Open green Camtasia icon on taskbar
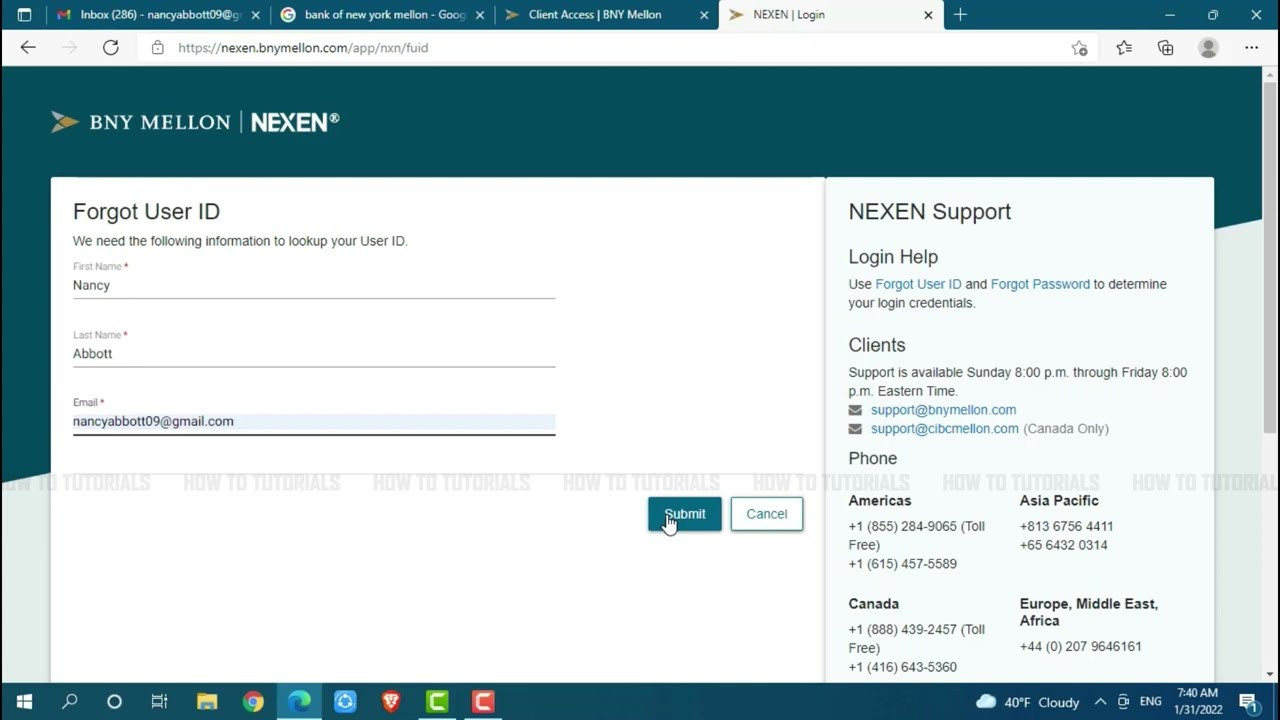Image resolution: width=1280 pixels, height=720 pixels. (437, 702)
